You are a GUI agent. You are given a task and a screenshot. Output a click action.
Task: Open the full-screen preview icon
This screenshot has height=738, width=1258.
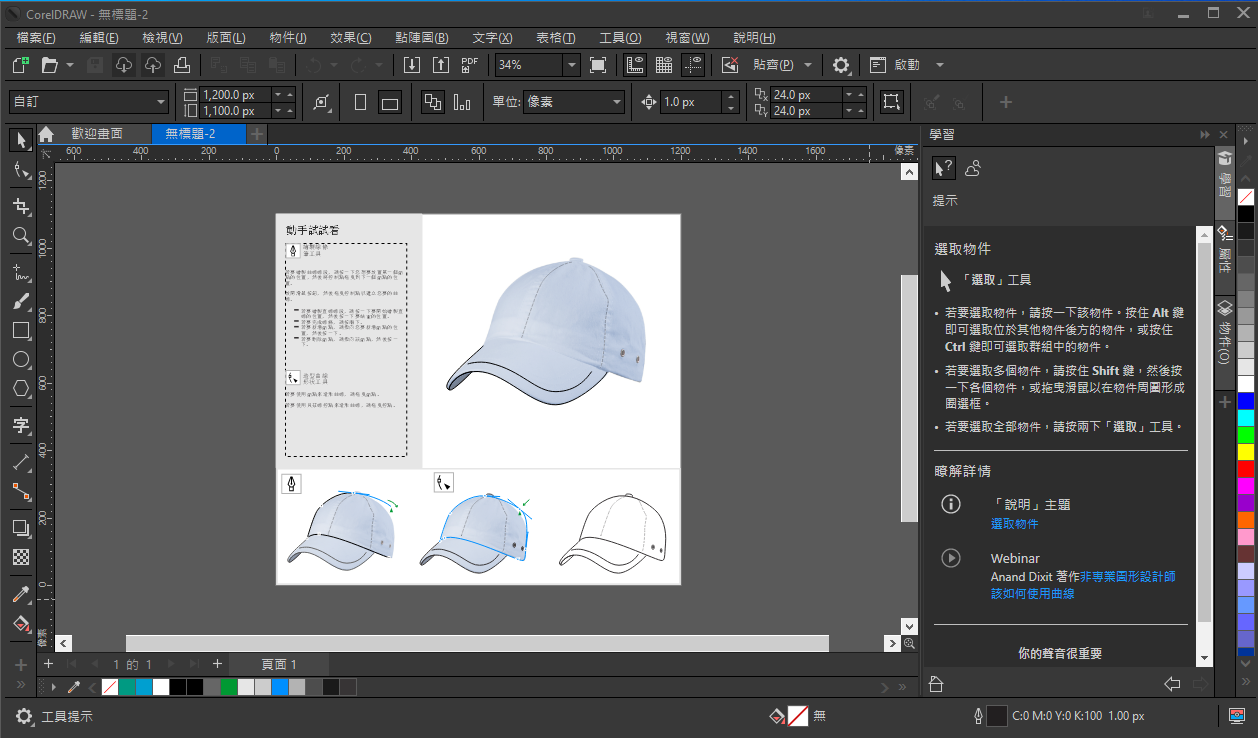point(598,65)
